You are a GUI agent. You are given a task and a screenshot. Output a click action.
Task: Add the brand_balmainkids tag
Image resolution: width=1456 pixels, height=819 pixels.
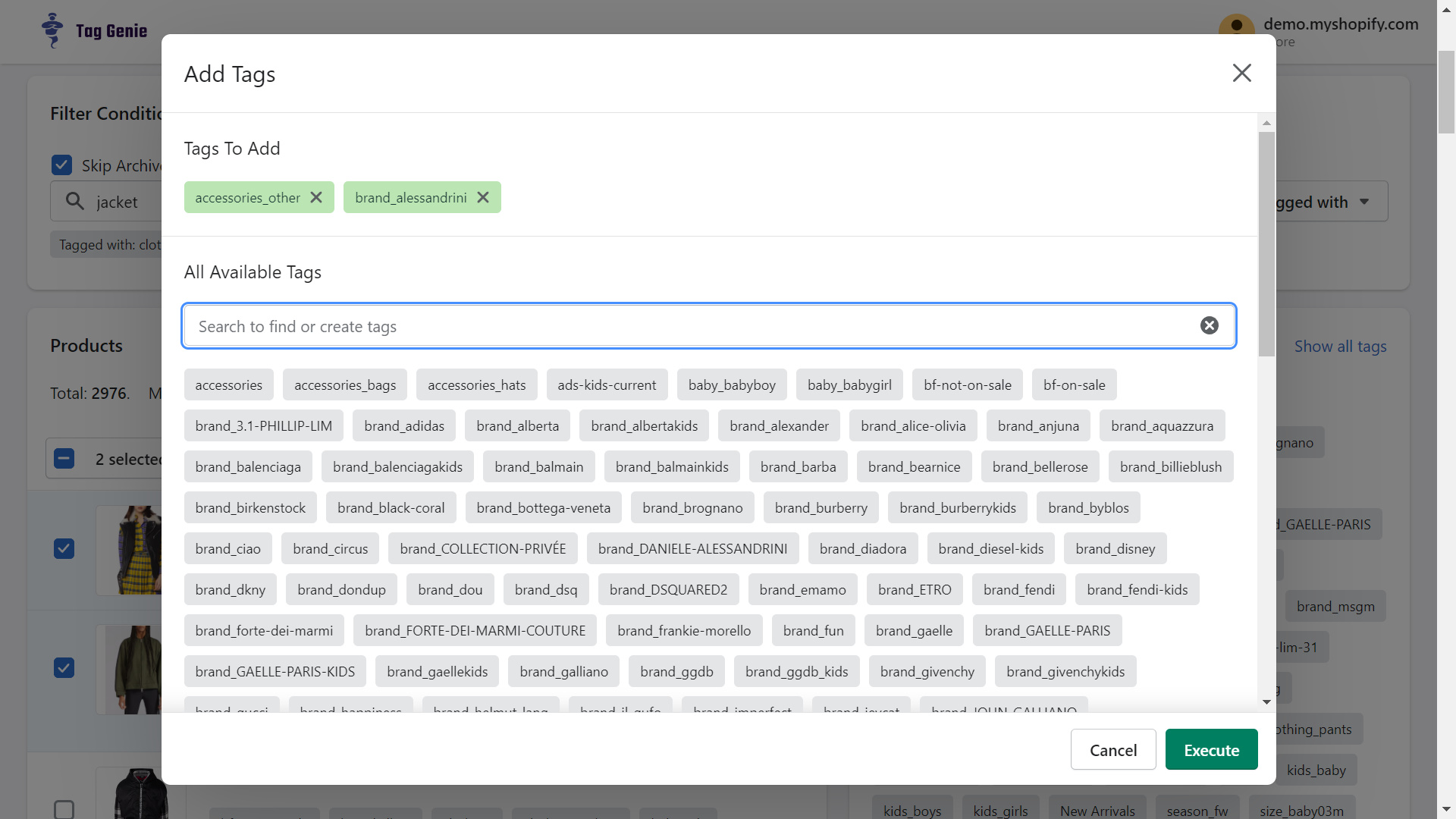[672, 466]
